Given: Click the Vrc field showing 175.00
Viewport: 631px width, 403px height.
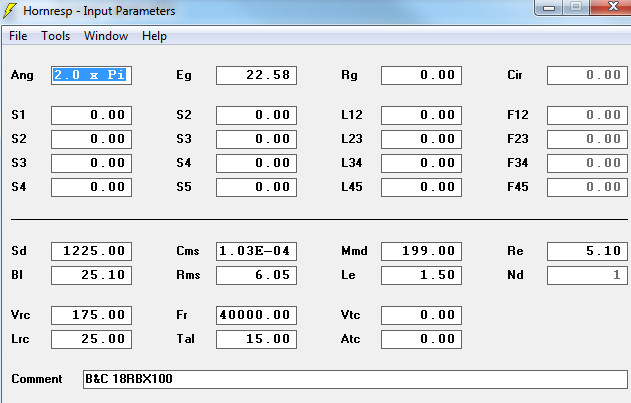Looking at the screenshot, I should (91, 315).
